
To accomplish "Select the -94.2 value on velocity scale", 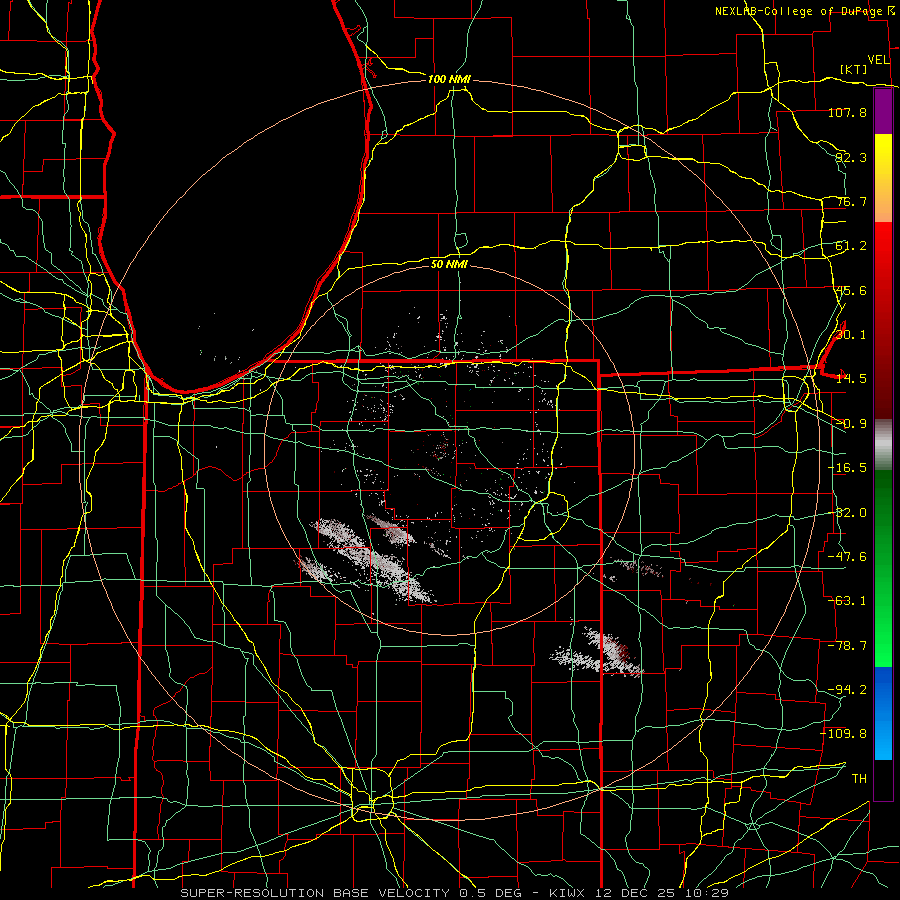I will pos(847,690).
